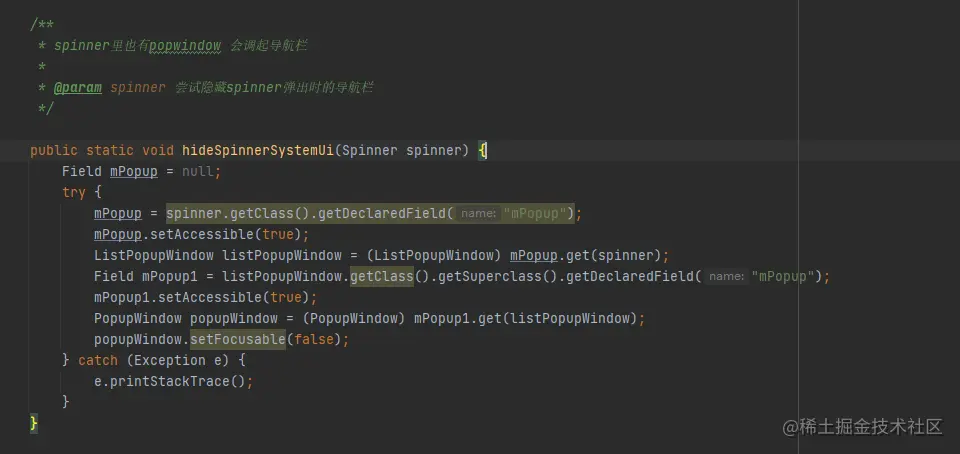Click "e.printStackTrace()" statement
This screenshot has width=960, height=454.
coord(169,381)
